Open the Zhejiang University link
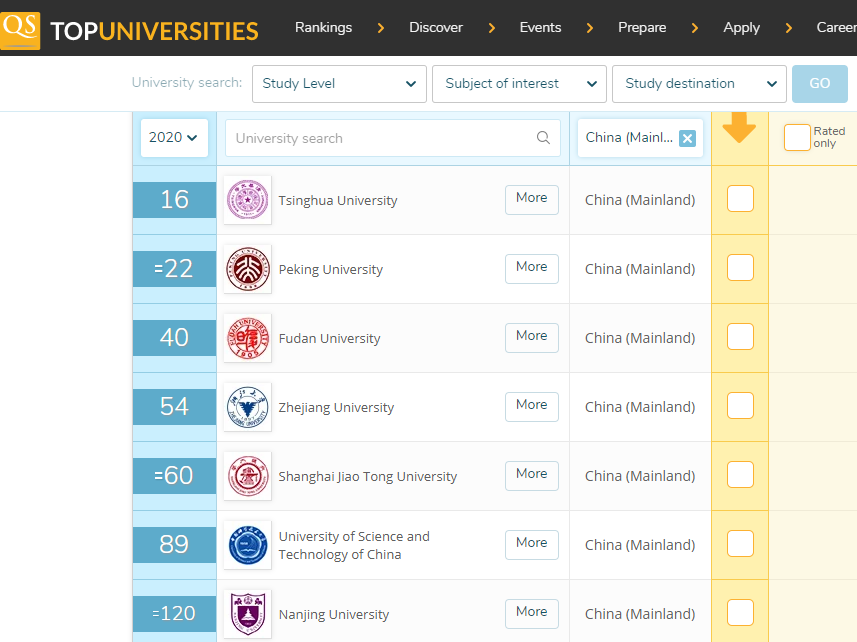 tap(336, 408)
